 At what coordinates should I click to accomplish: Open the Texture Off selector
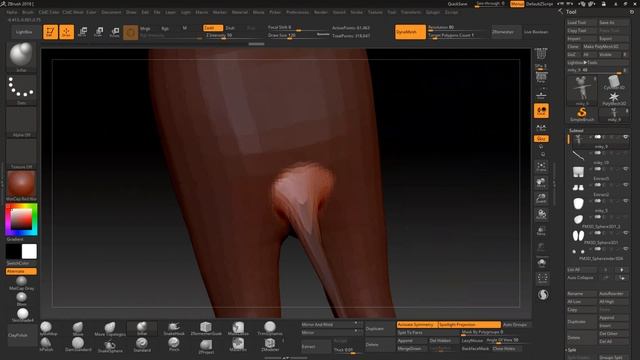(21, 154)
